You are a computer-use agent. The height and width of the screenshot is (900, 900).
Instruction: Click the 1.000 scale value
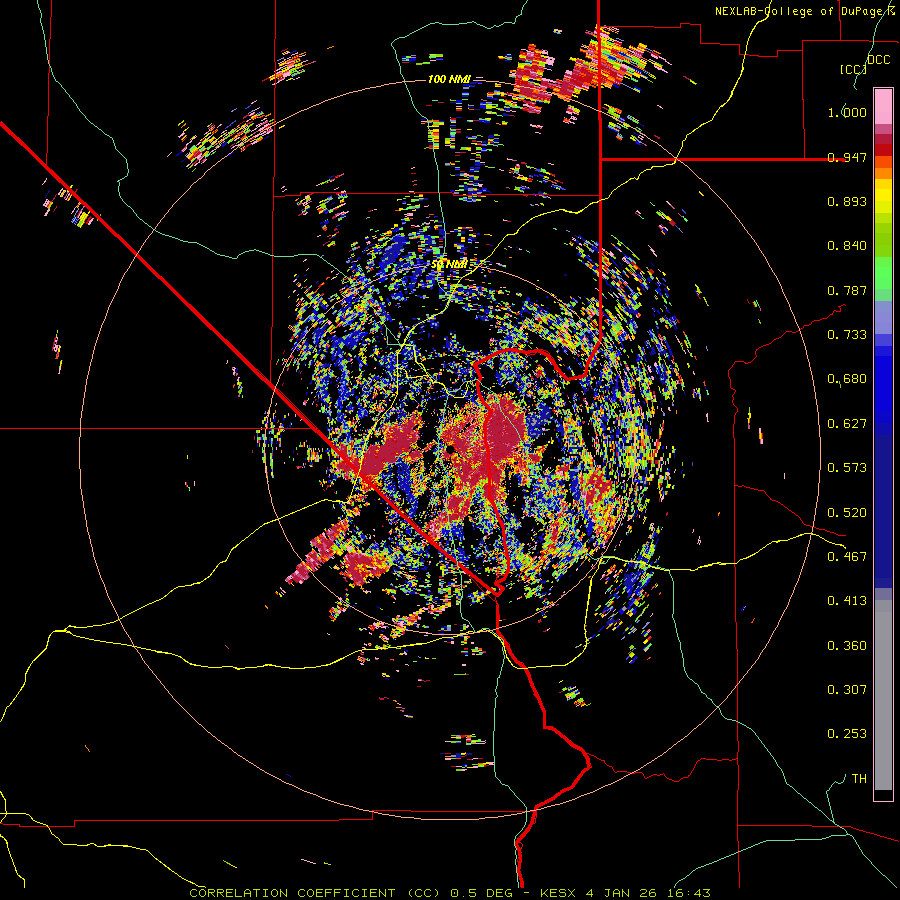(x=847, y=112)
